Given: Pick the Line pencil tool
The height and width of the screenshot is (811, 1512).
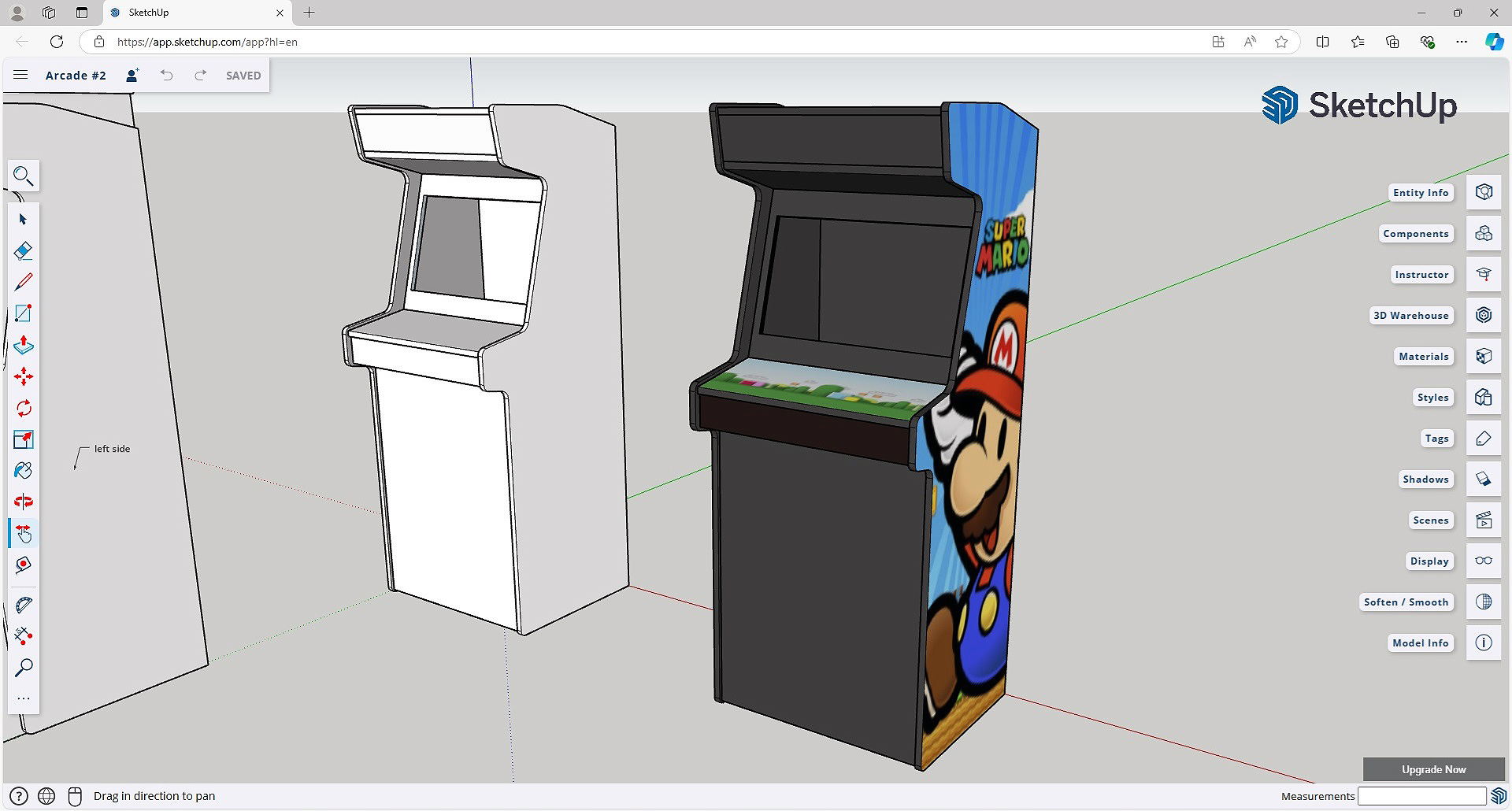Looking at the screenshot, I should click(24, 282).
